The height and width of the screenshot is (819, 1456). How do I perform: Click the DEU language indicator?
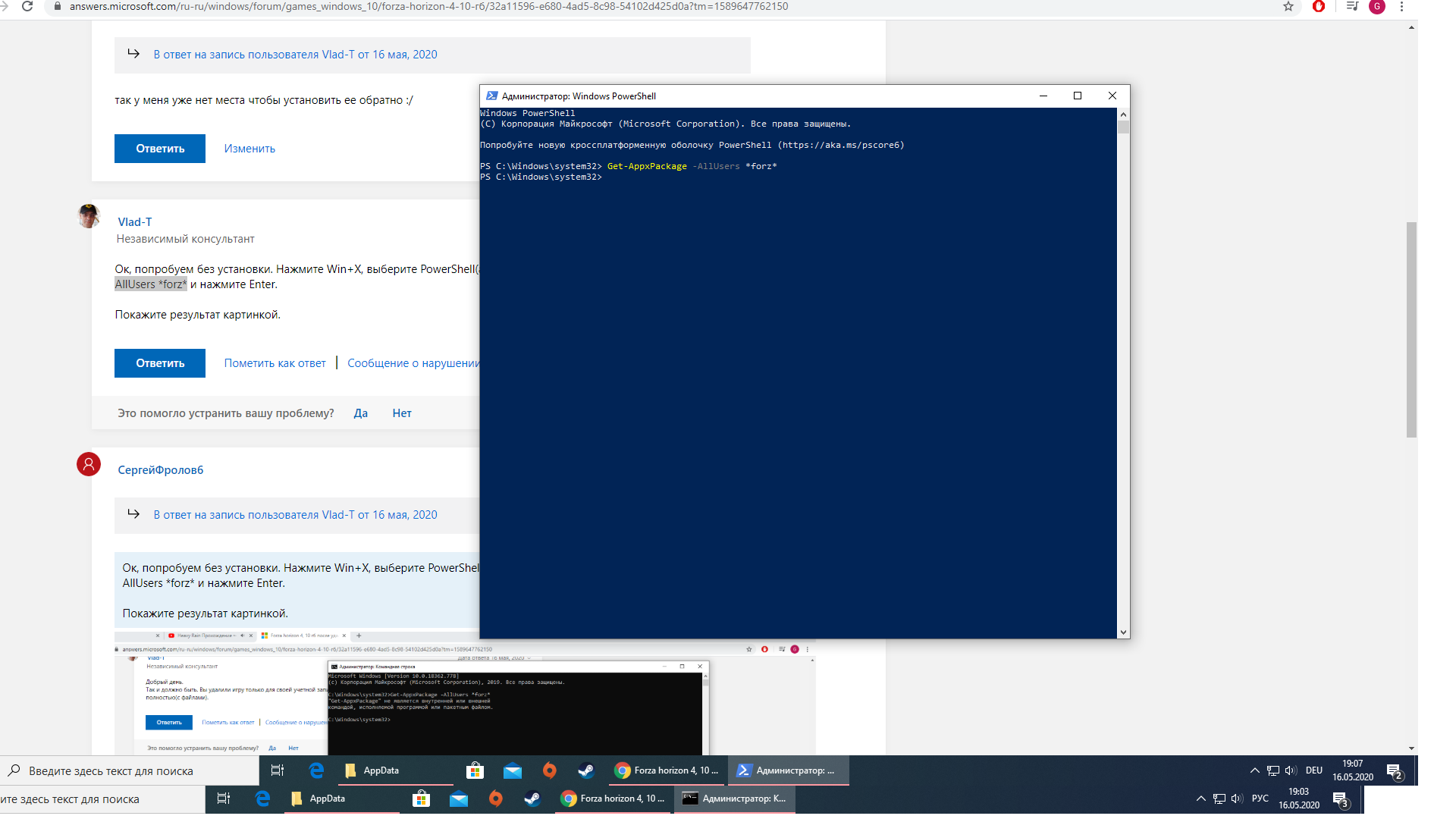1314,770
